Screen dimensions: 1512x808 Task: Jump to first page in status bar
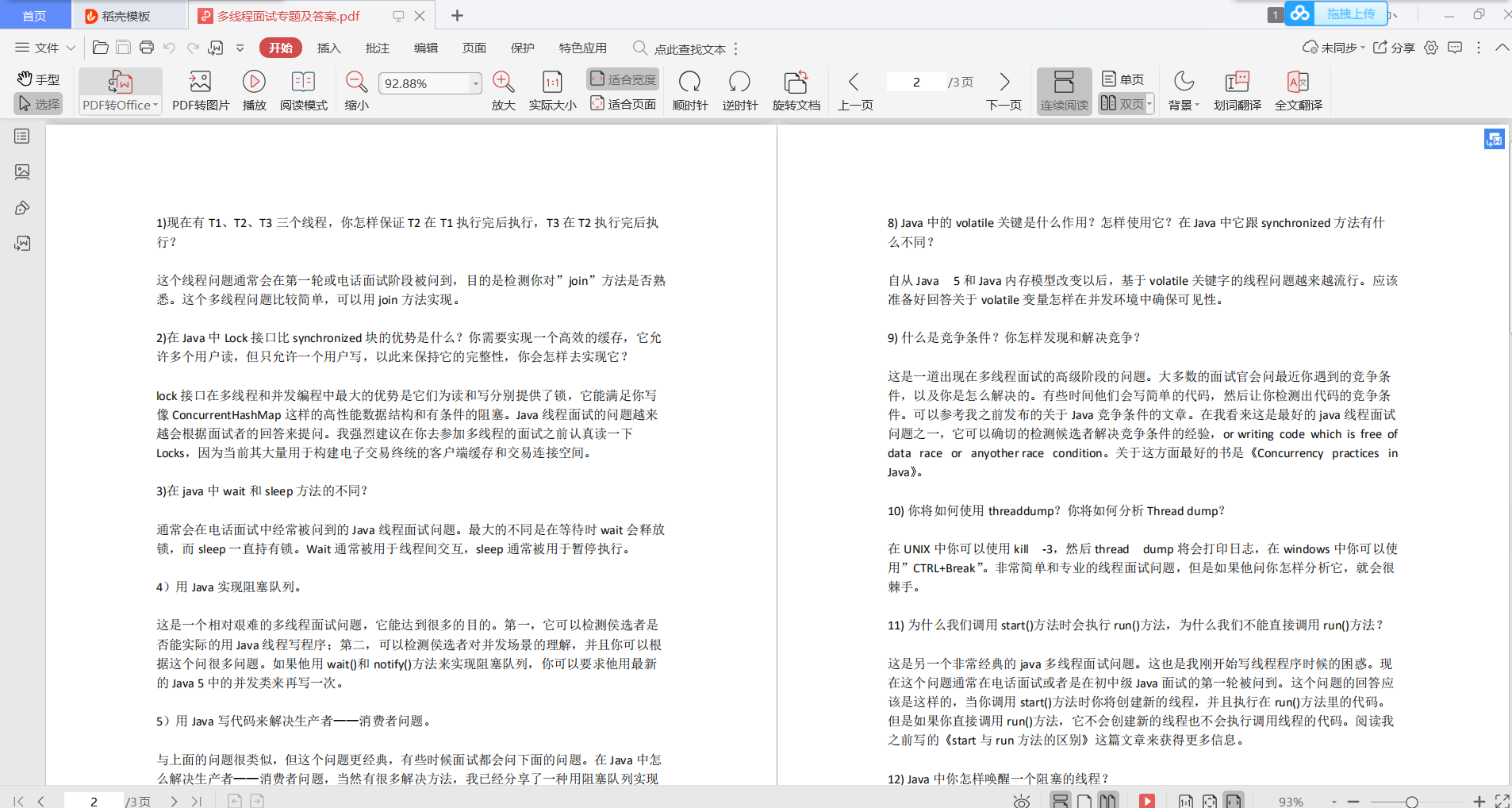19,801
